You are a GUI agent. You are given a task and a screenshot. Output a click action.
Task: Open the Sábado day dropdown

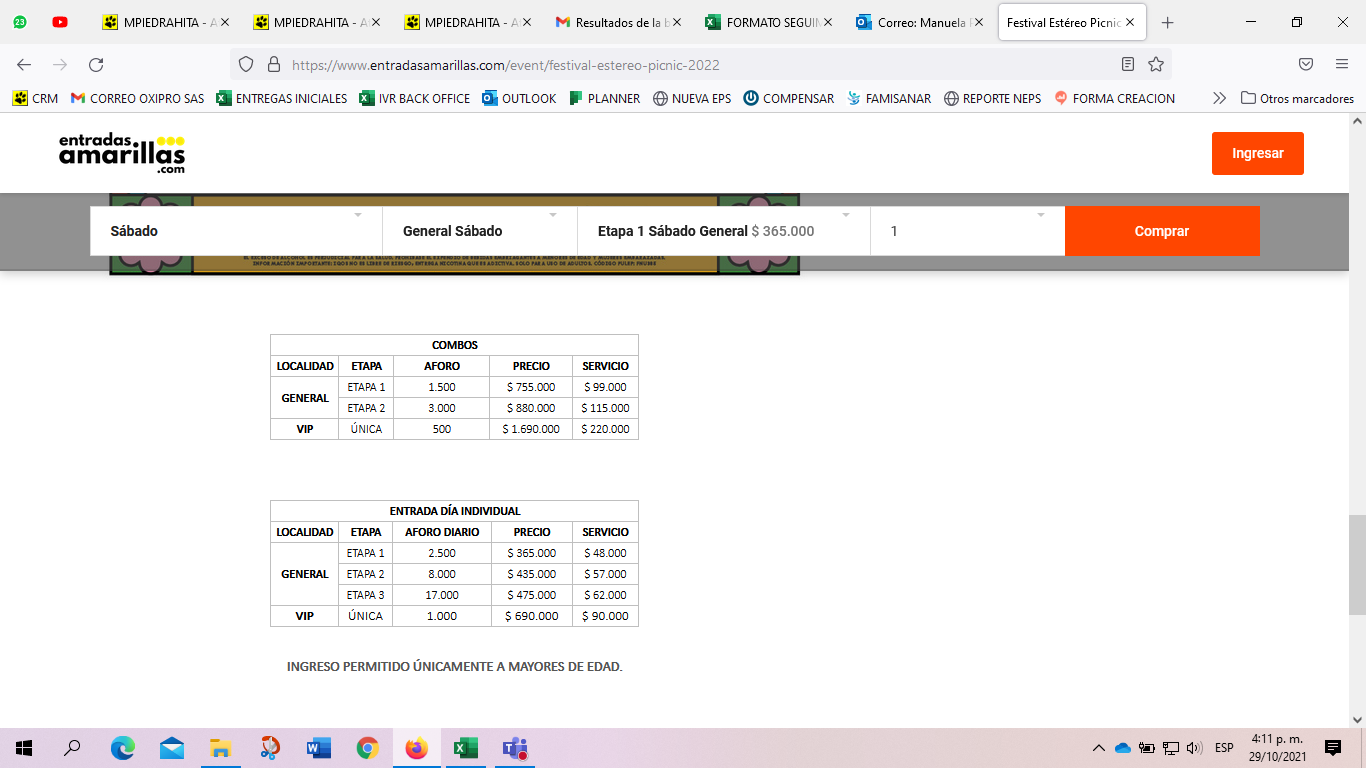(x=236, y=231)
